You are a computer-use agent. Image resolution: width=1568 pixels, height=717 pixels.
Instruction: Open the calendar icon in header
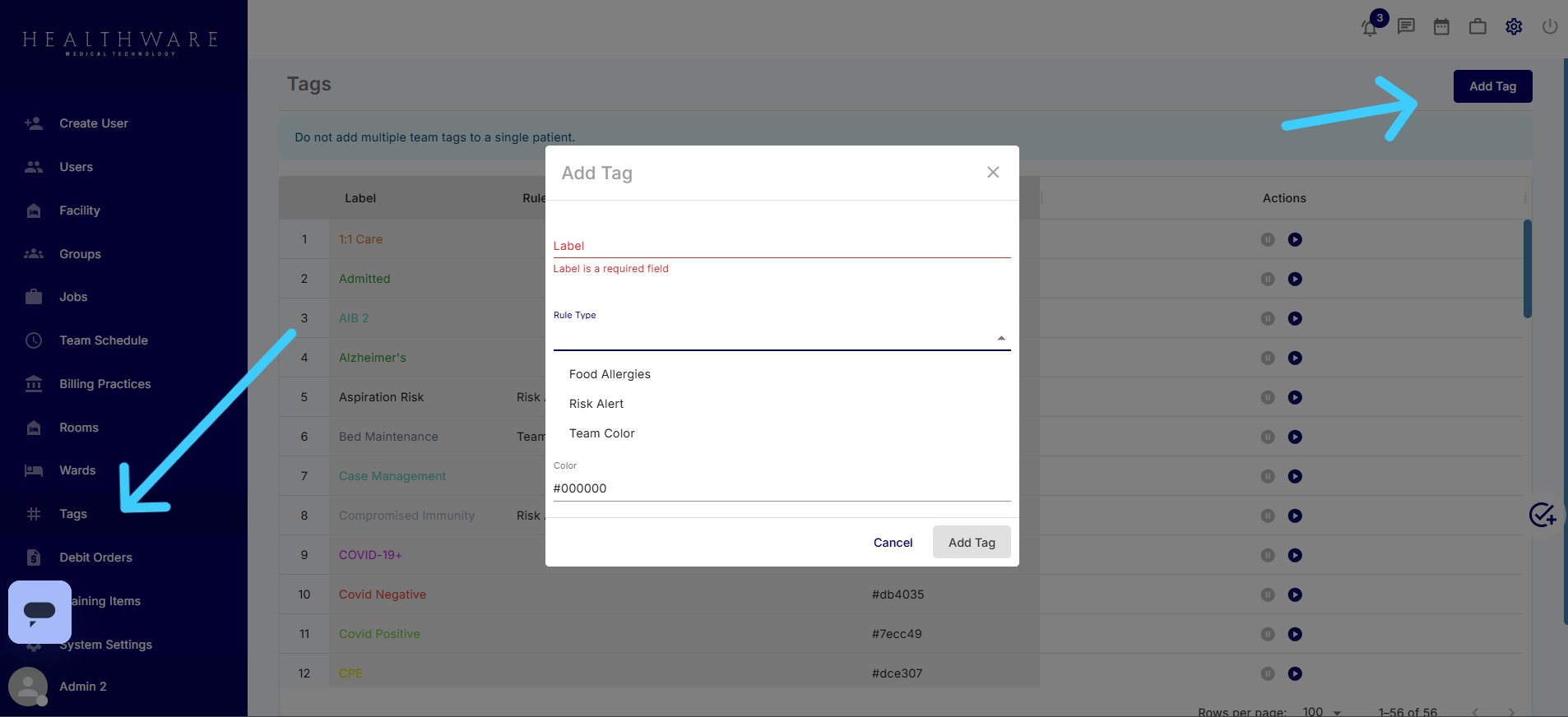pyautogui.click(x=1441, y=26)
